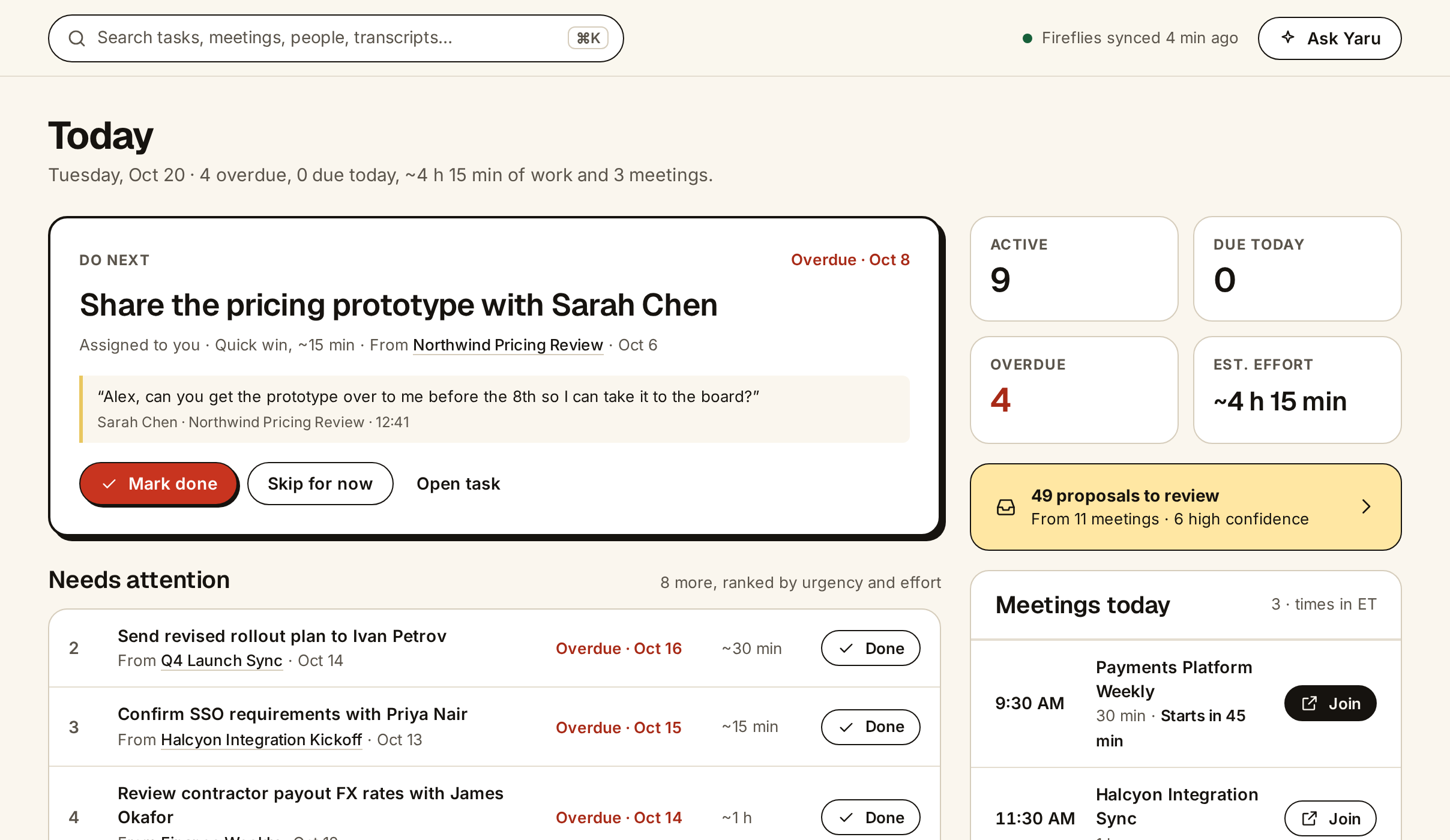Open Q4 Launch Sync meeting link
The height and width of the screenshot is (840, 1450).
(x=221, y=661)
